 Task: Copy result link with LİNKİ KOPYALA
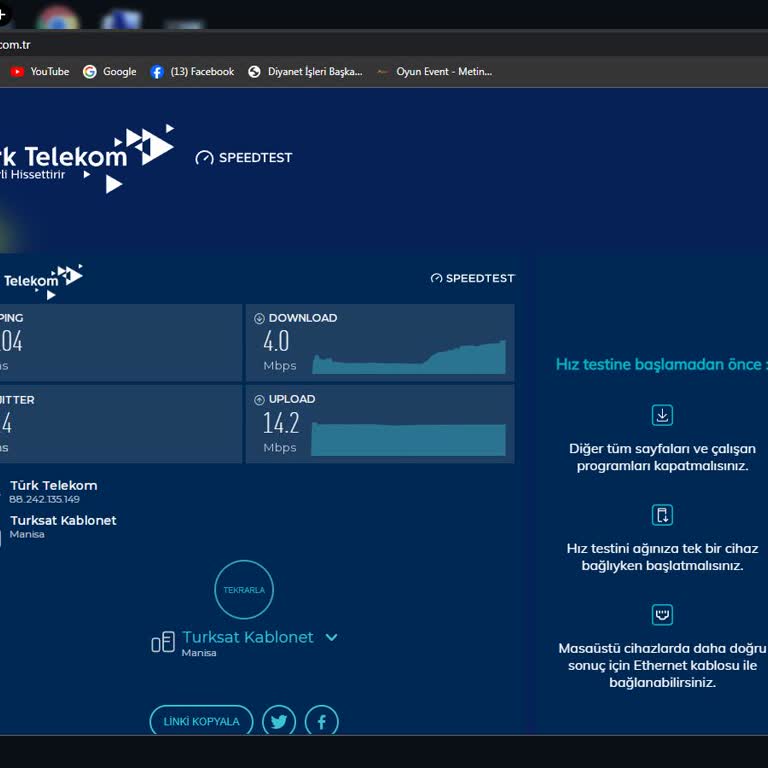201,721
